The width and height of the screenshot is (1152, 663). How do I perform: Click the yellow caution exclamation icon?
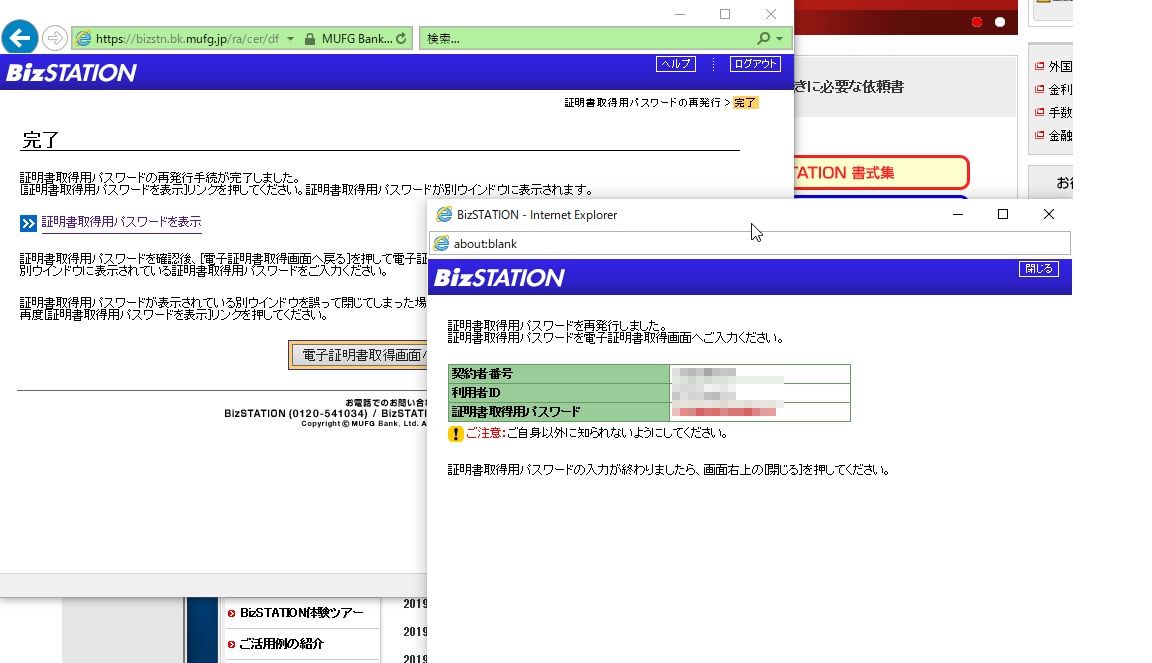tap(456, 434)
